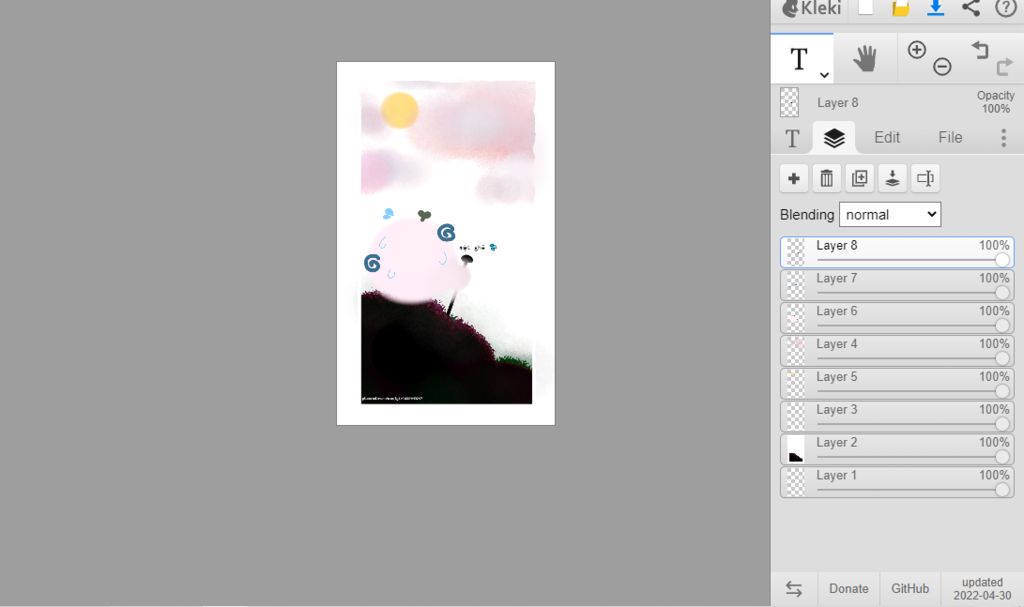1024x607 pixels.
Task: Click the 100% value on Layer 3
Action: (994, 410)
